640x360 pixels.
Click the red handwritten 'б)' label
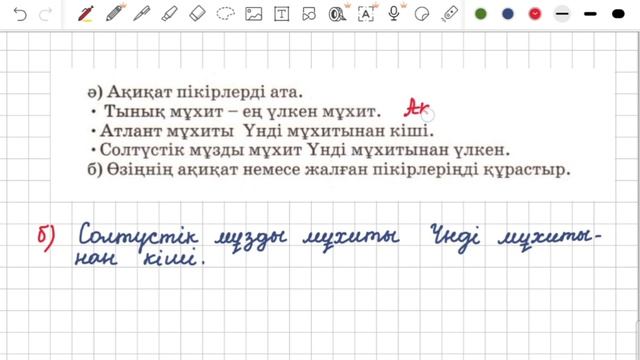[x=46, y=238]
